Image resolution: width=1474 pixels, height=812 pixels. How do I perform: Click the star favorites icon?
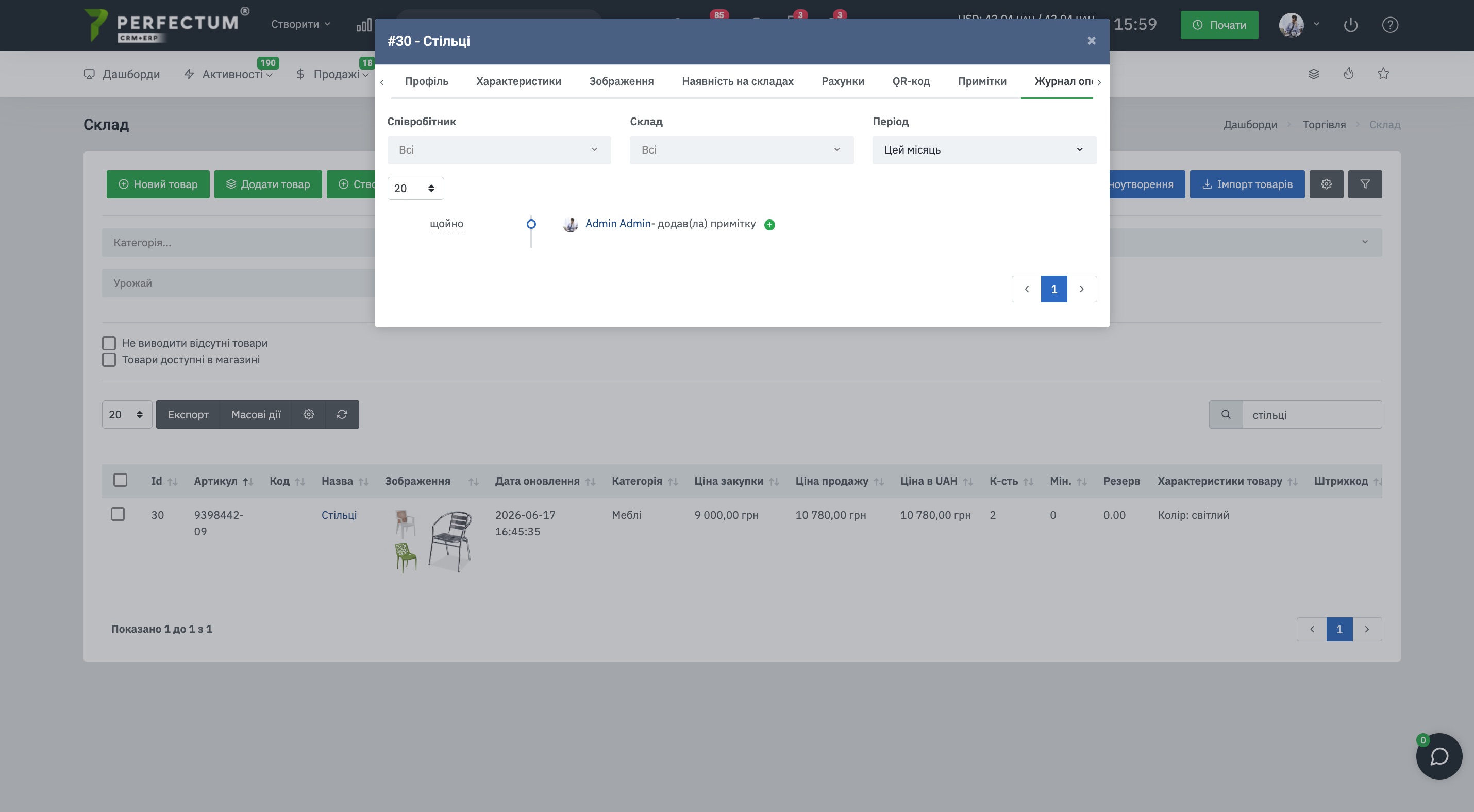tap(1383, 73)
